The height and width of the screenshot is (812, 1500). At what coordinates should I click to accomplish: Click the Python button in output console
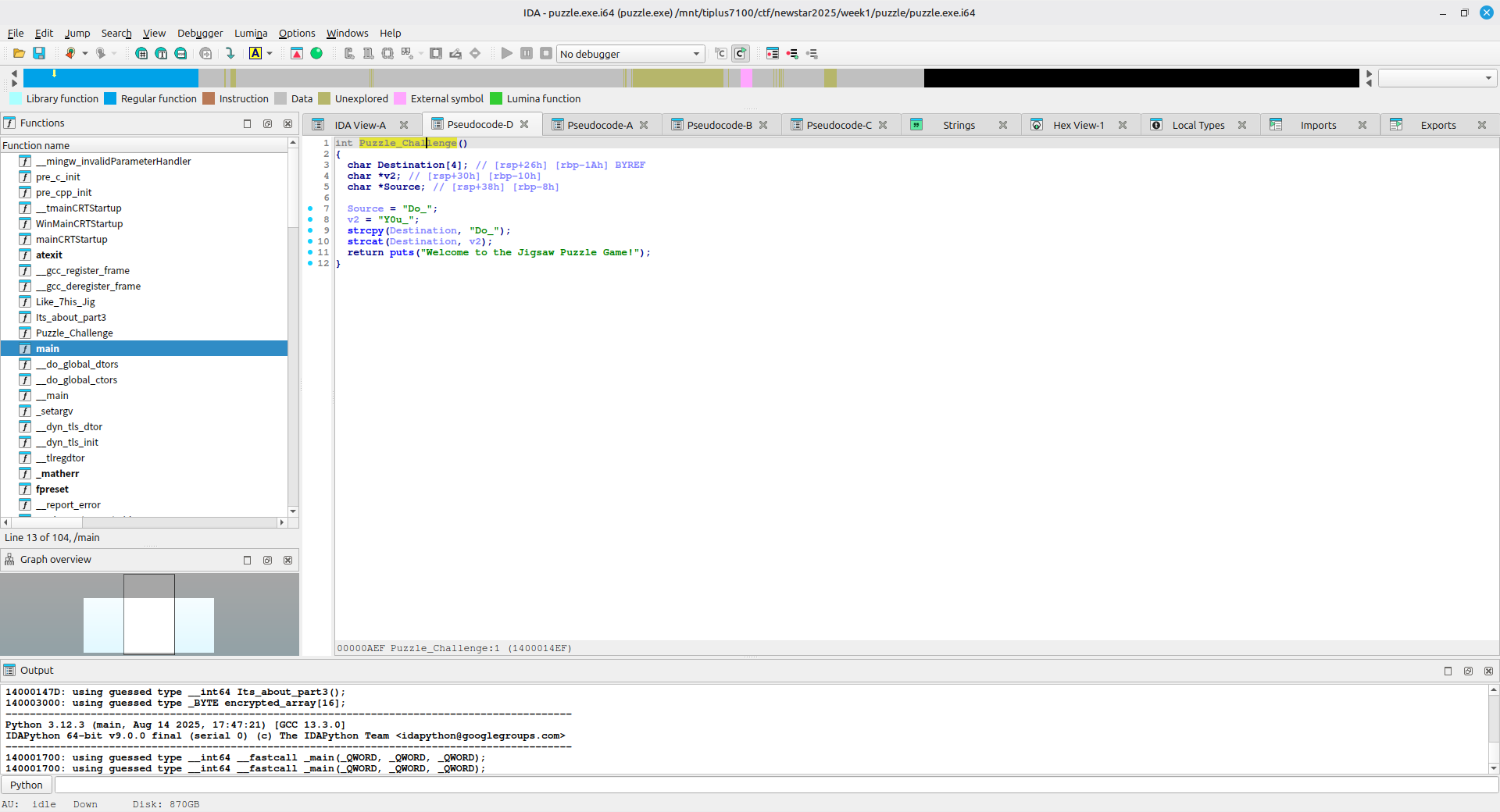[x=27, y=785]
